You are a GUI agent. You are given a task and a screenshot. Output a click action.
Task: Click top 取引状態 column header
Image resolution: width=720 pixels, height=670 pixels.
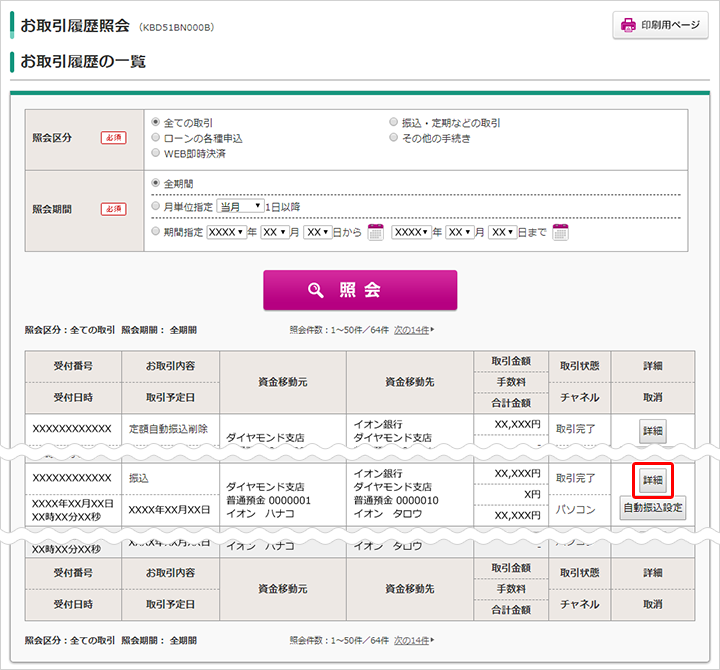click(x=579, y=366)
